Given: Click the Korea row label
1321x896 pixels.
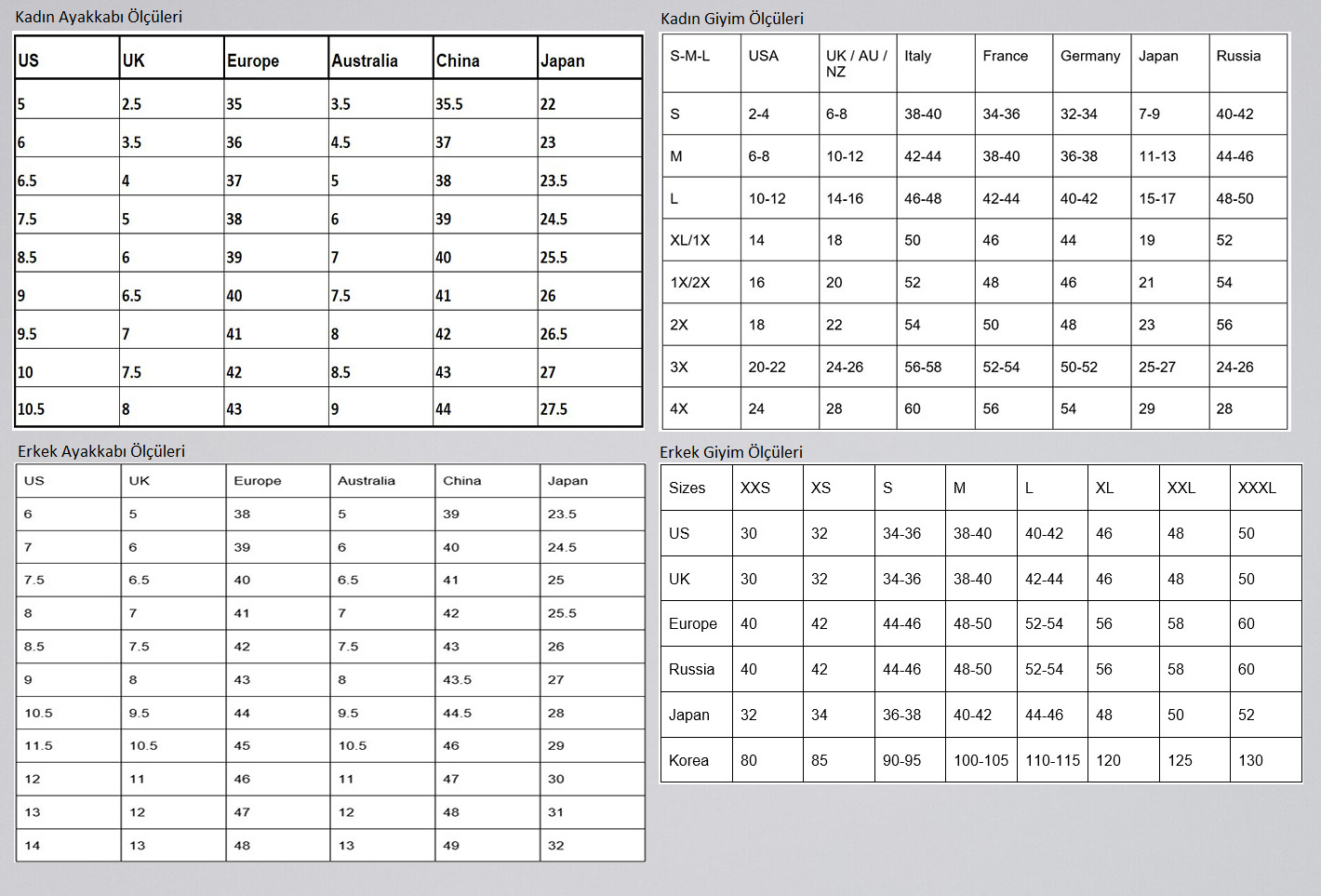Looking at the screenshot, I should (688, 760).
